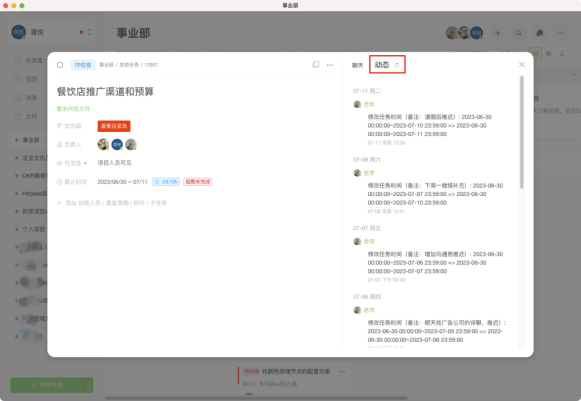Change the red 重要且紧急 priority tag

pyautogui.click(x=114, y=126)
